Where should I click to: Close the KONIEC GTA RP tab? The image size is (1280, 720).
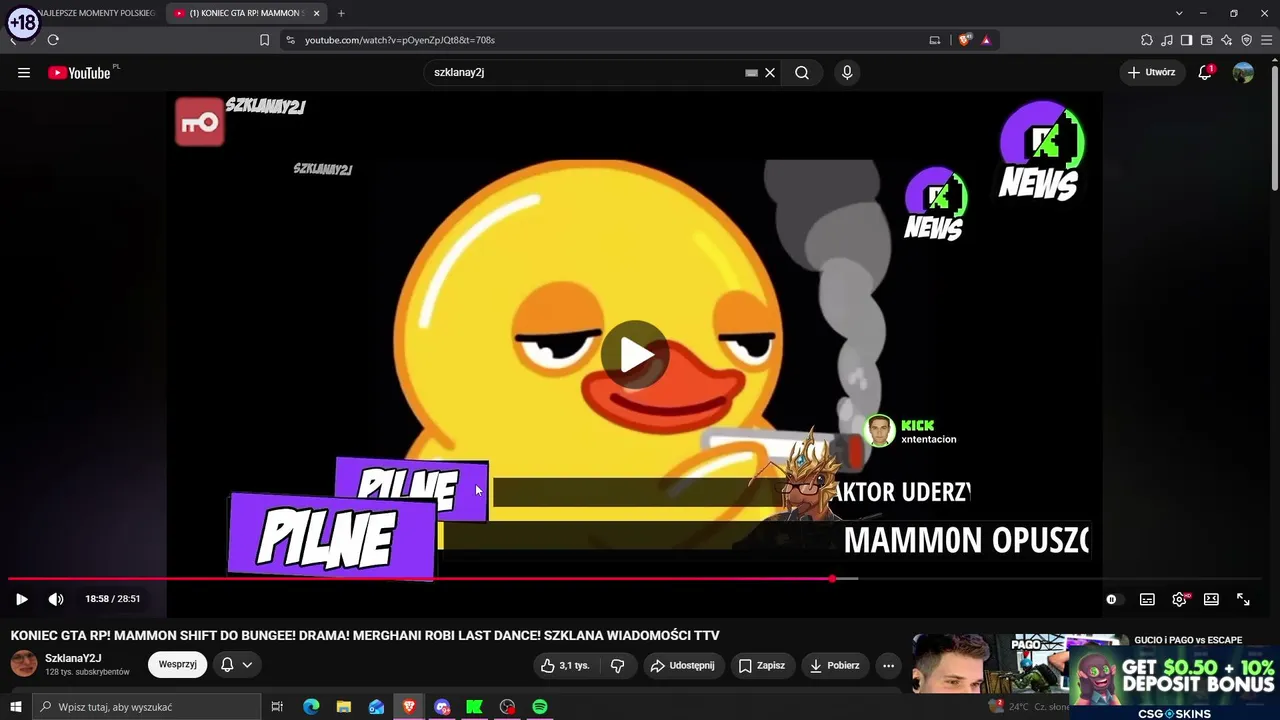(x=316, y=13)
